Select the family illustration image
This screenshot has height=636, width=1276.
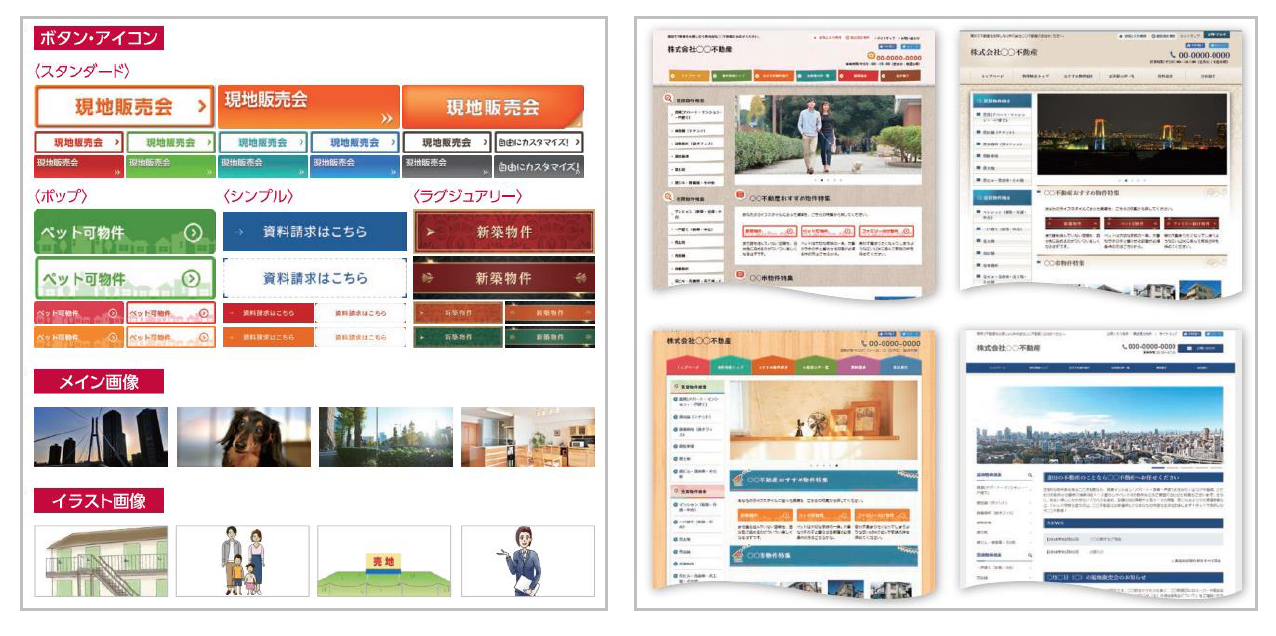point(243,561)
